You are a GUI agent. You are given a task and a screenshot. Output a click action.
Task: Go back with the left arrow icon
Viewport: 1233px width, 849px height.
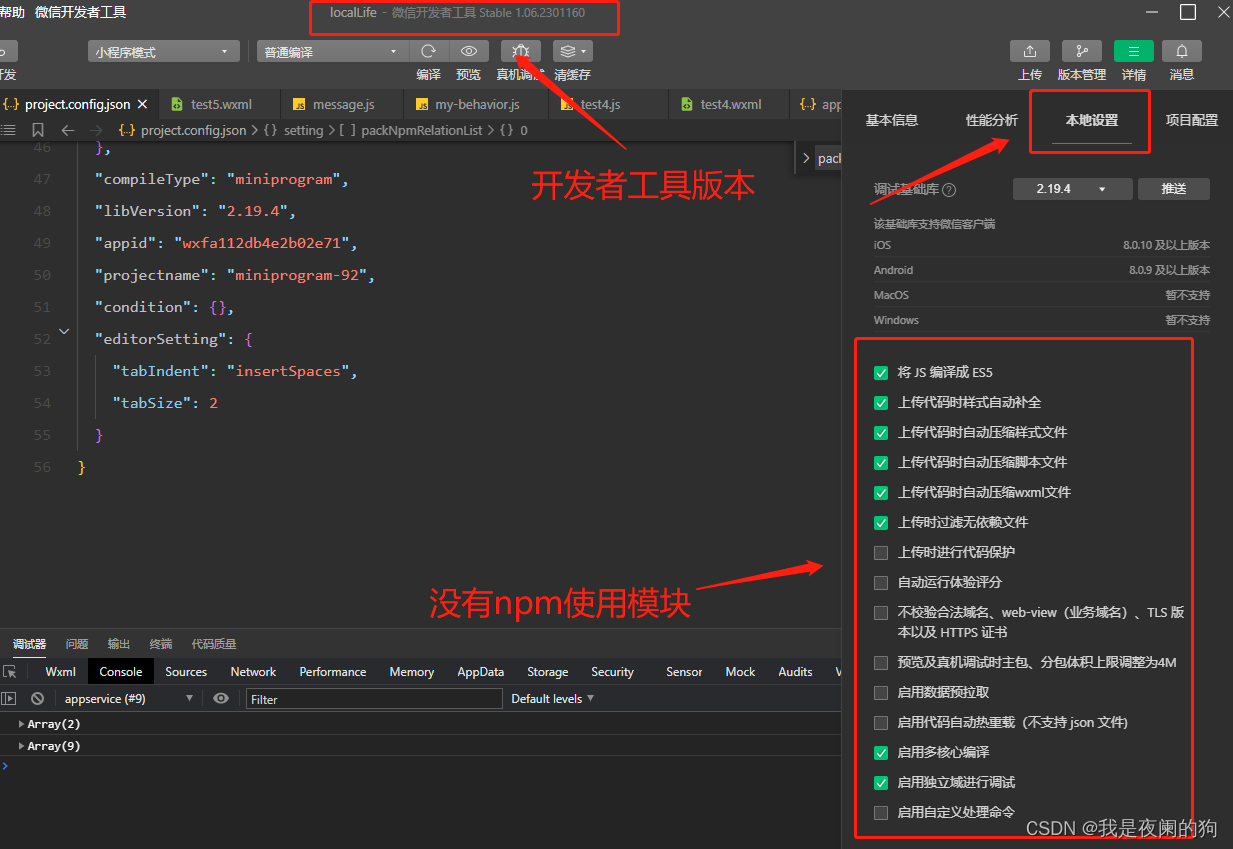[68, 130]
